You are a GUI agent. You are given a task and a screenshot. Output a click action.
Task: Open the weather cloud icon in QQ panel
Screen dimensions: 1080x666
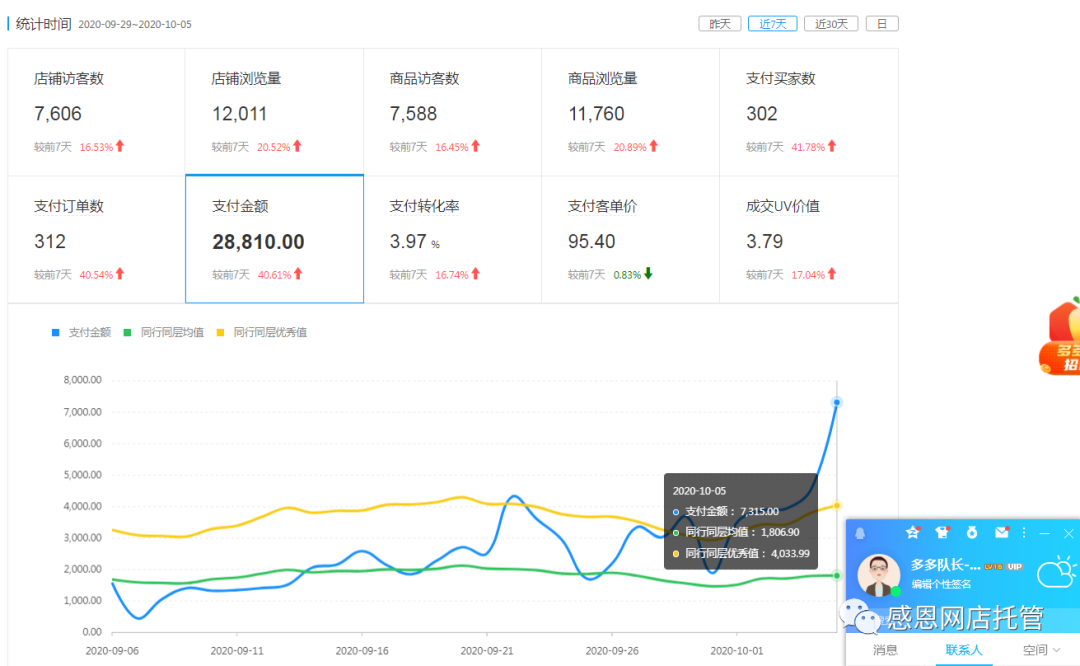tap(1057, 573)
